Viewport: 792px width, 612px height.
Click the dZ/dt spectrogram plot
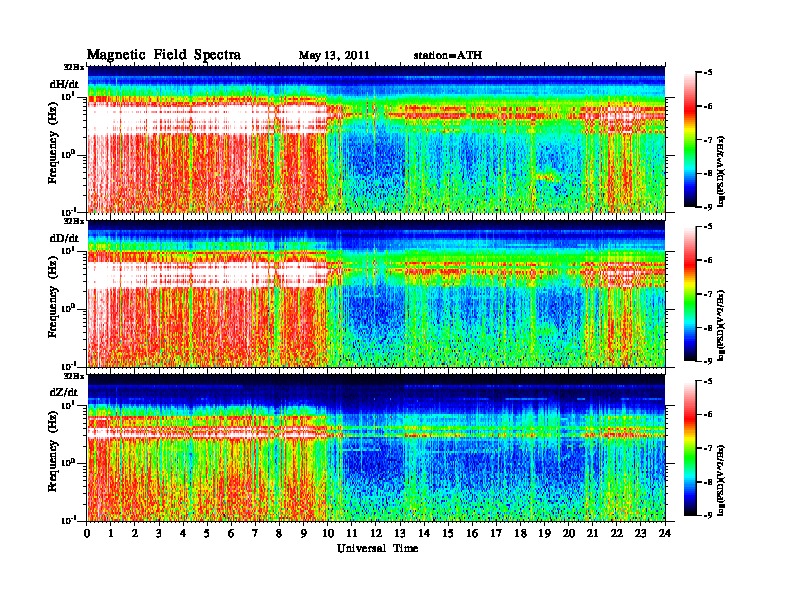[376, 447]
